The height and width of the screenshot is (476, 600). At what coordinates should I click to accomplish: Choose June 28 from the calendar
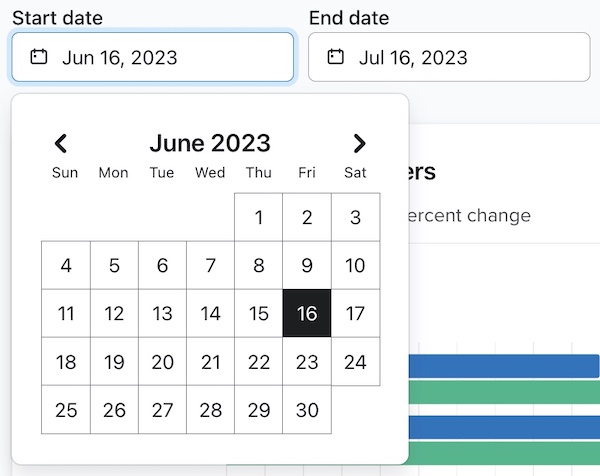click(x=210, y=410)
